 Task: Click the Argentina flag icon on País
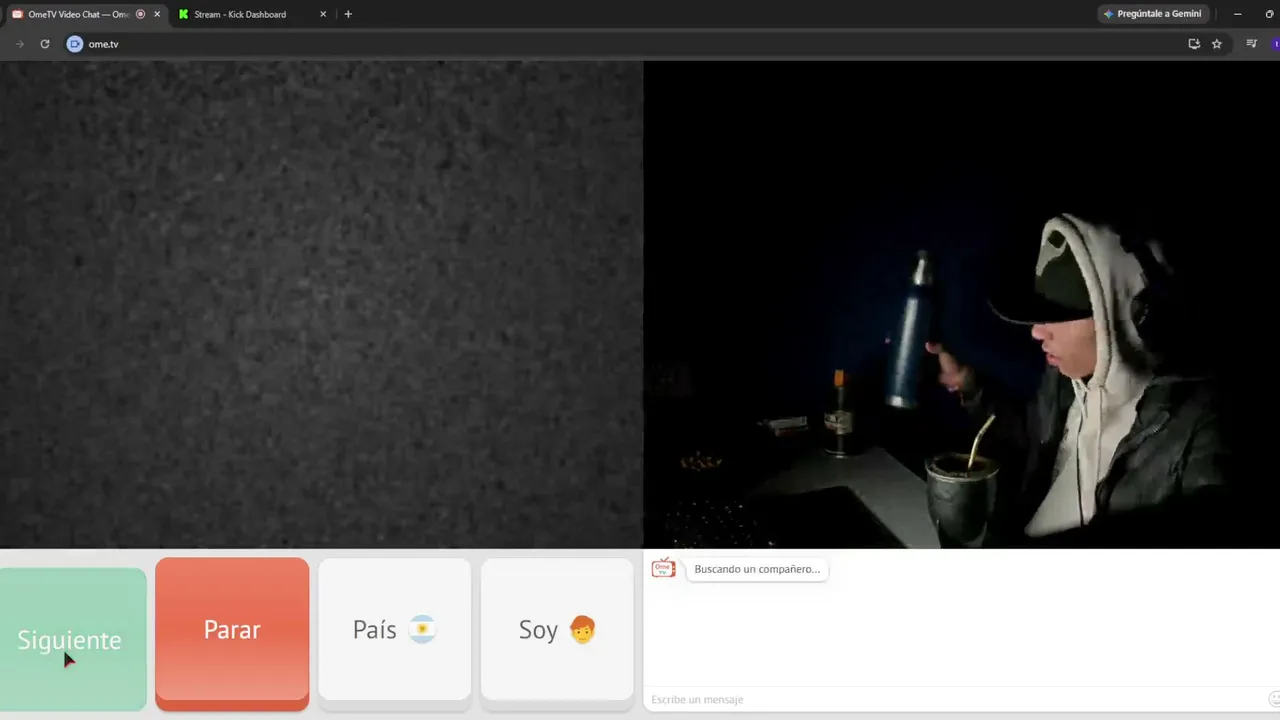click(422, 630)
